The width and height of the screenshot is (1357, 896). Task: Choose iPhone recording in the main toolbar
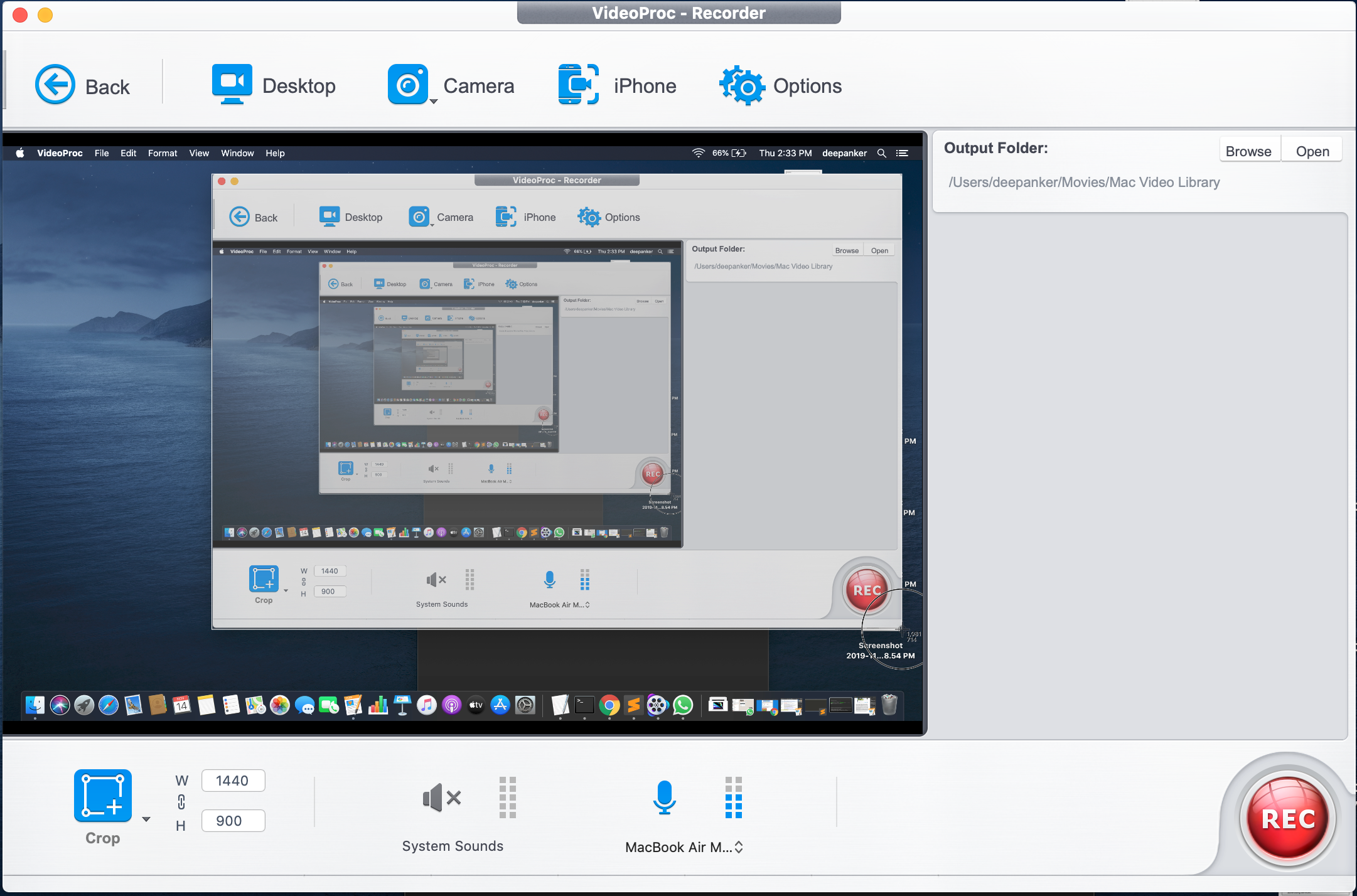click(617, 85)
